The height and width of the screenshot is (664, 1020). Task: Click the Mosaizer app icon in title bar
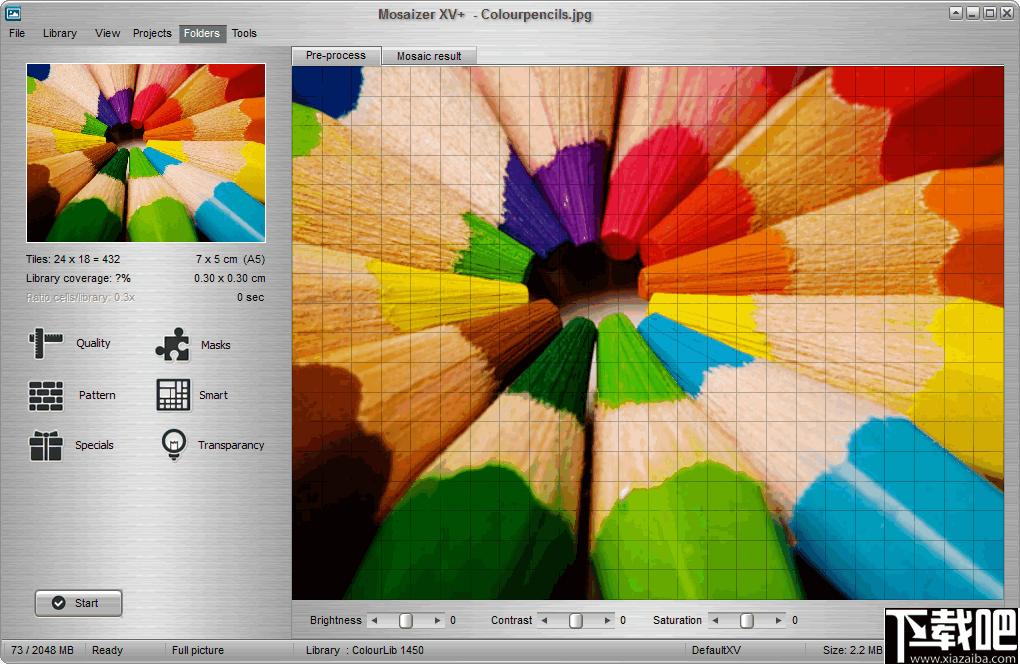point(13,13)
